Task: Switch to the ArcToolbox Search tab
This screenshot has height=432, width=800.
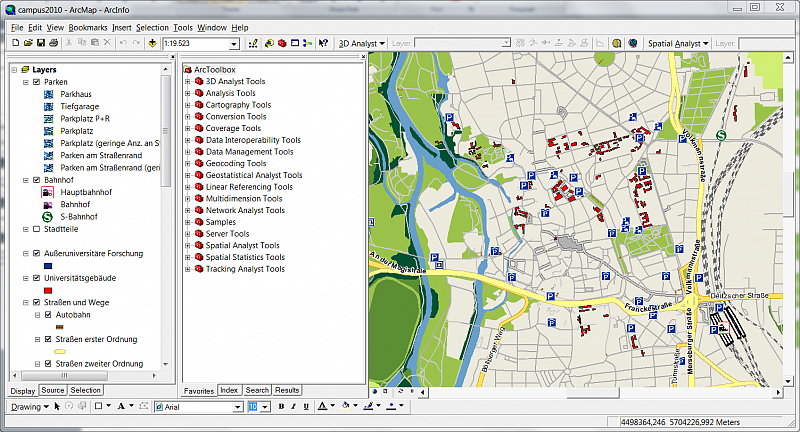Action: pos(257,390)
